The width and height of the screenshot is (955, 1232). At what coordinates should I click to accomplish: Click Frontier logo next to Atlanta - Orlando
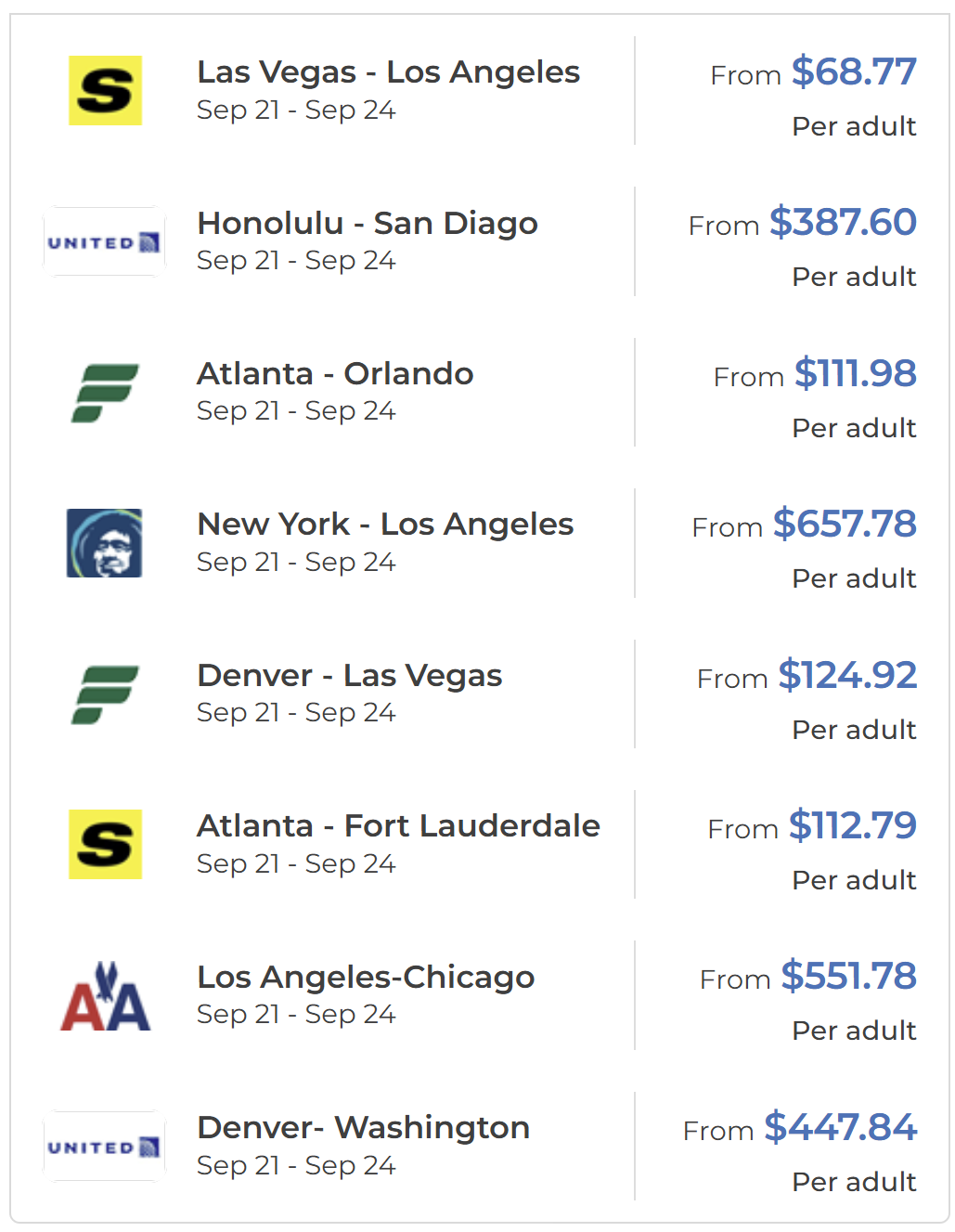[x=105, y=393]
